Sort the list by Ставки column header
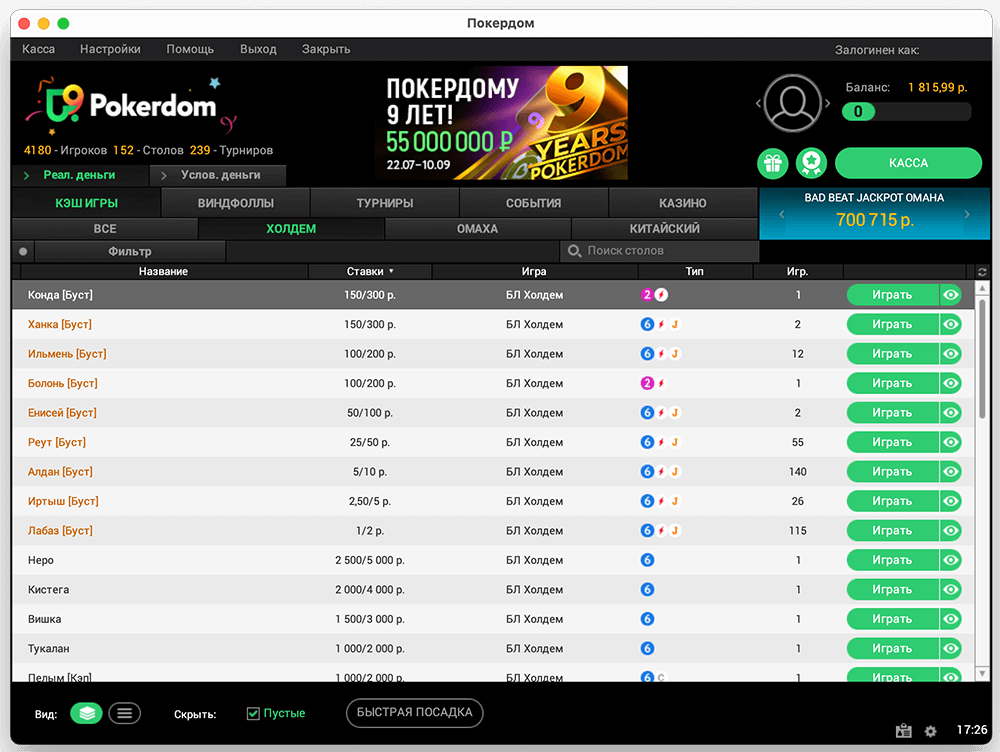Viewport: 1000px width, 752px height. pyautogui.click(x=370, y=271)
